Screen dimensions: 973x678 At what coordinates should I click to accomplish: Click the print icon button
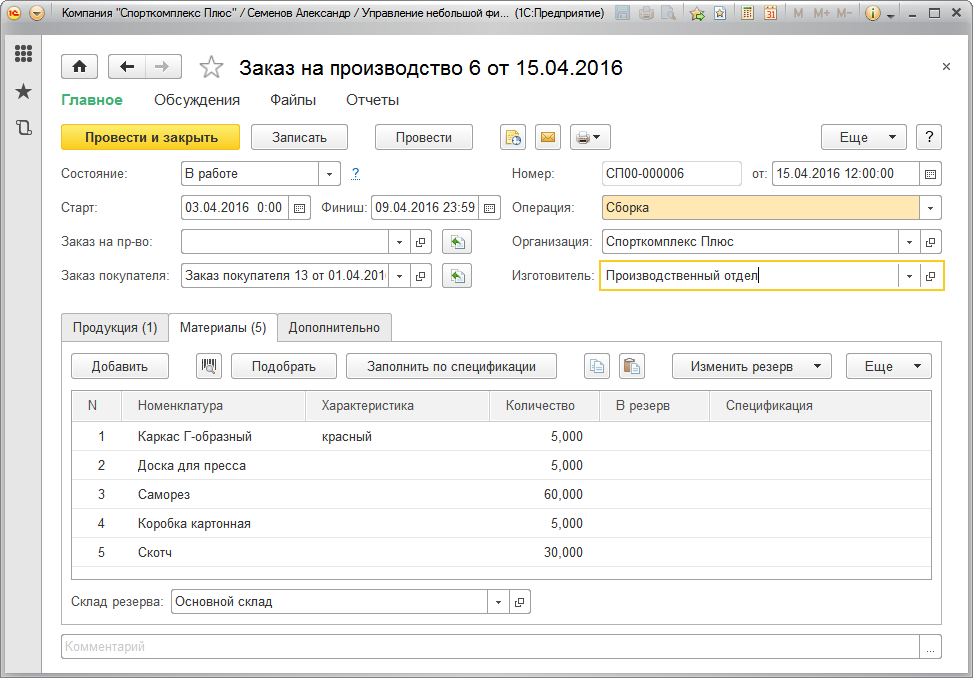589,138
